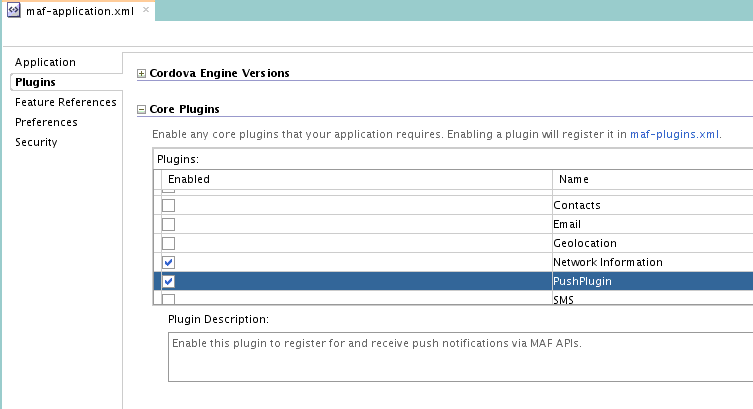Screen dimensions: 753x409
Task: Open the maf-plugins.xml link
Action: pos(674,134)
